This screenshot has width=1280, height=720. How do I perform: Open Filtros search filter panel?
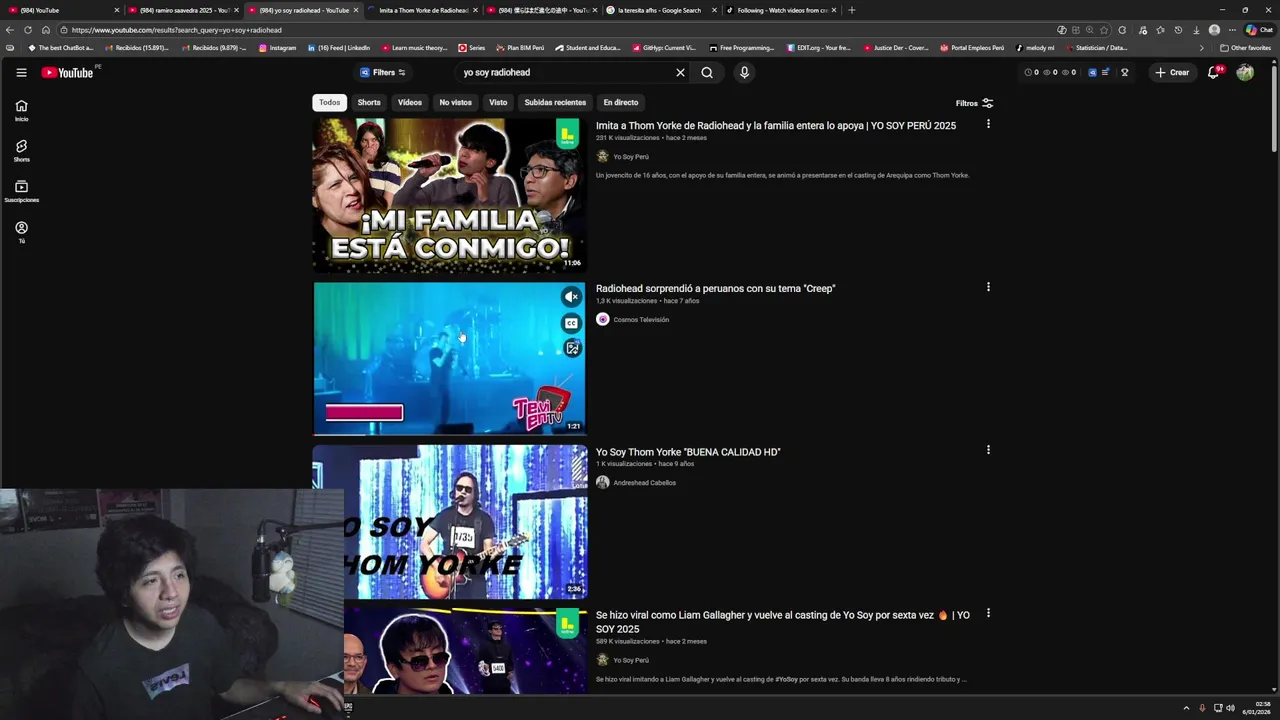pos(974,103)
